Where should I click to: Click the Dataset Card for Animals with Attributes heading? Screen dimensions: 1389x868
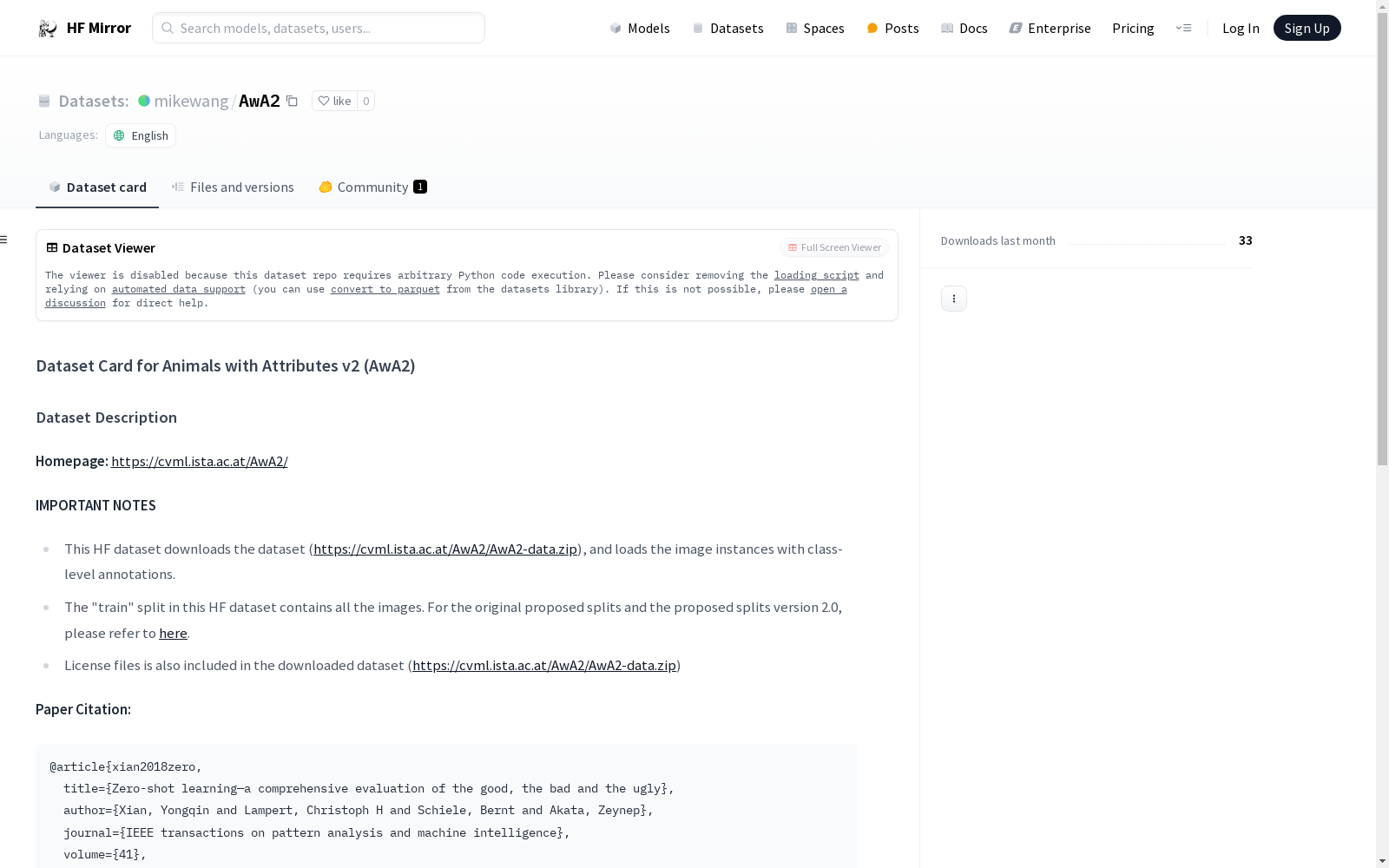[226, 365]
